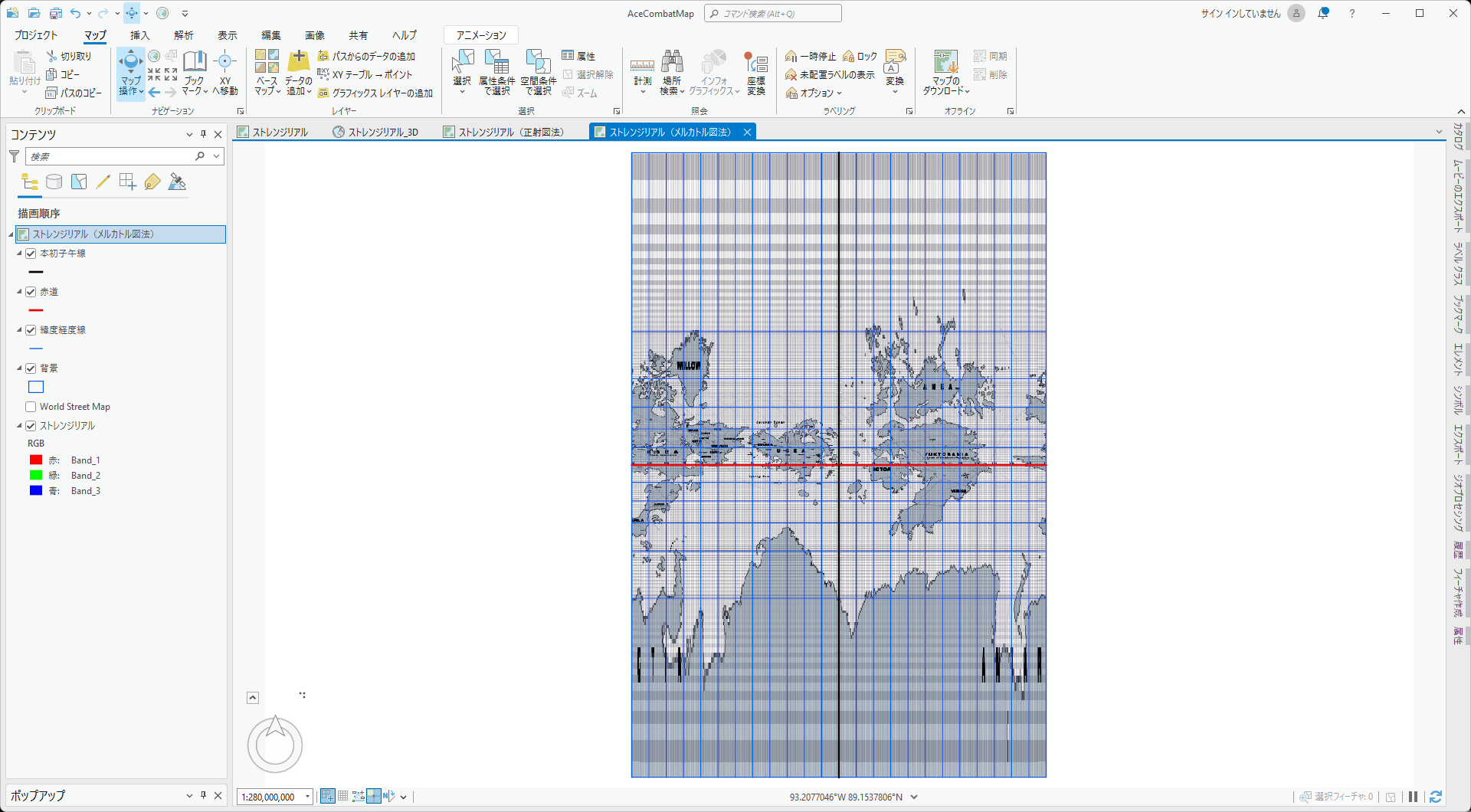Collapse the 緯度経度線 layer legend
1471x812 pixels.
pos(19,330)
